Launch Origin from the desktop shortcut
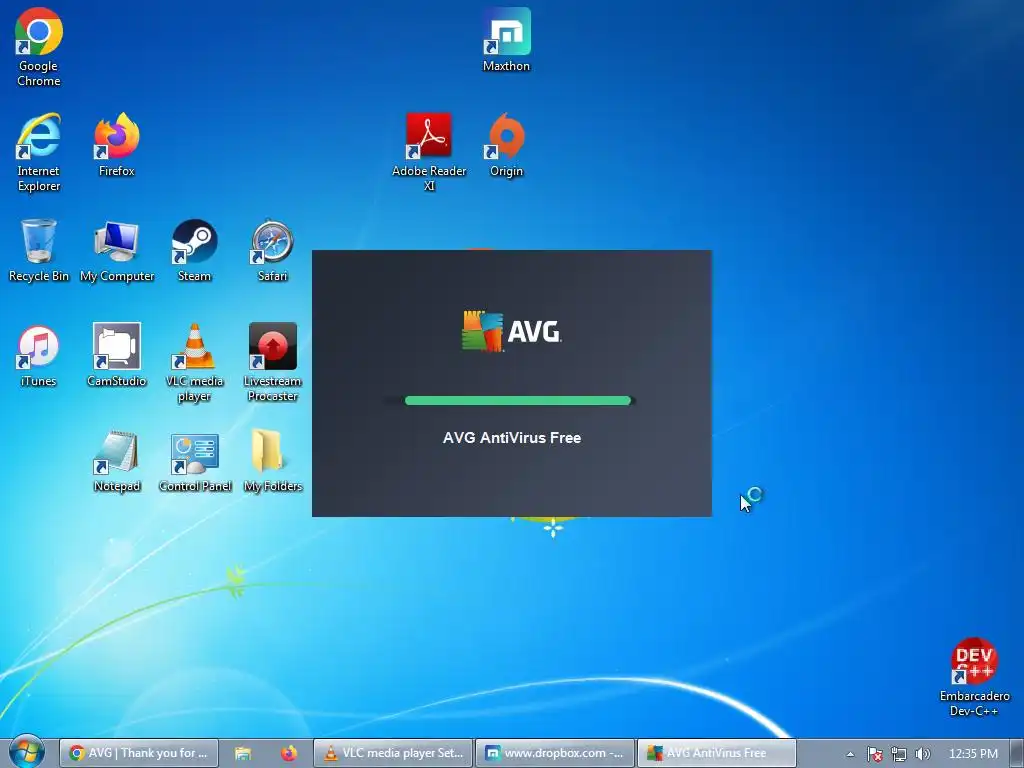The width and height of the screenshot is (1024, 768). [507, 145]
